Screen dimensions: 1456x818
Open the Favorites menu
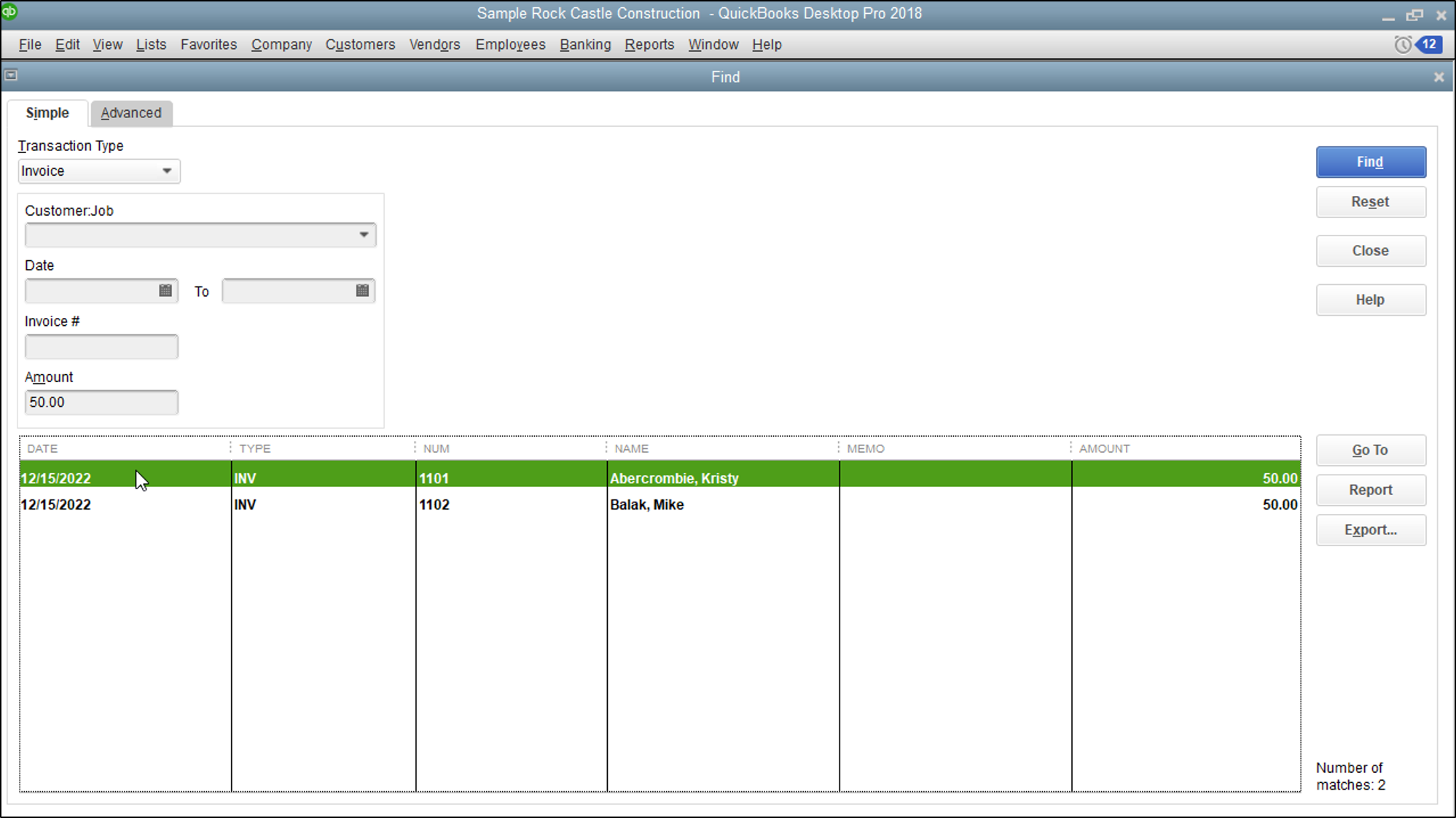(x=208, y=44)
